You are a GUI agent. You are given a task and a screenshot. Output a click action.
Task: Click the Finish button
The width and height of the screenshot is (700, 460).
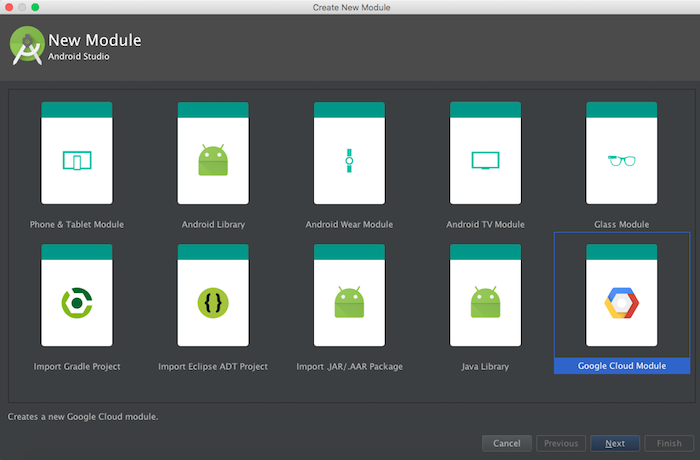click(x=669, y=443)
